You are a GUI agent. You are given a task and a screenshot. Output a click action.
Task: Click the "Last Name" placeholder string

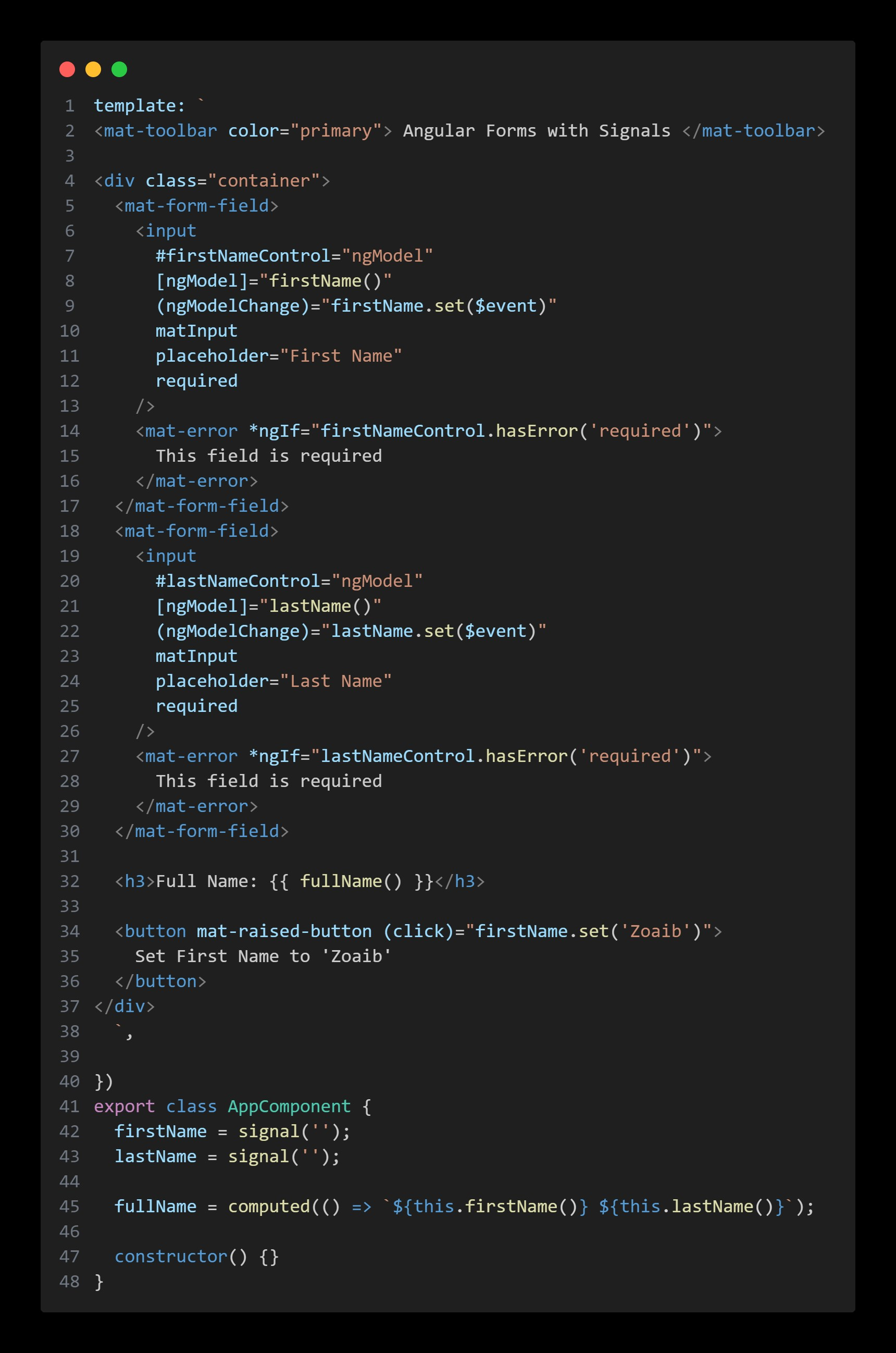point(336,681)
